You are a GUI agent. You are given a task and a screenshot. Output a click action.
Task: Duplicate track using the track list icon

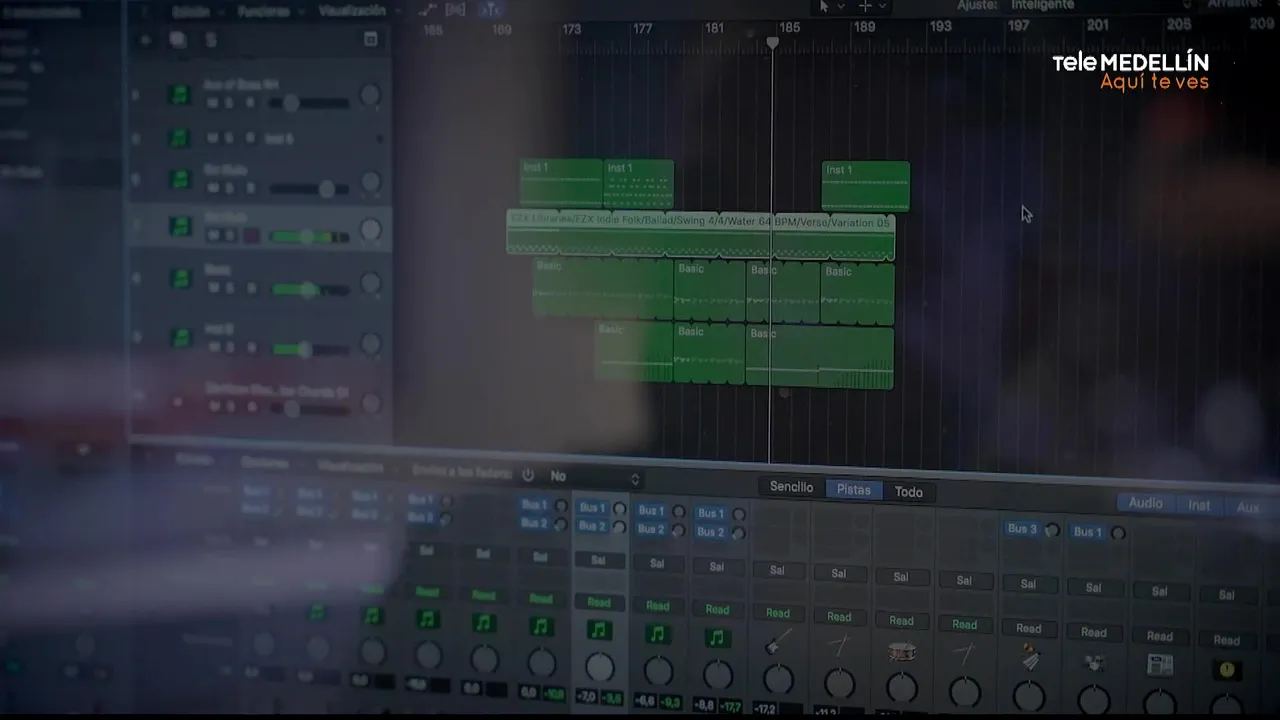pos(178,40)
